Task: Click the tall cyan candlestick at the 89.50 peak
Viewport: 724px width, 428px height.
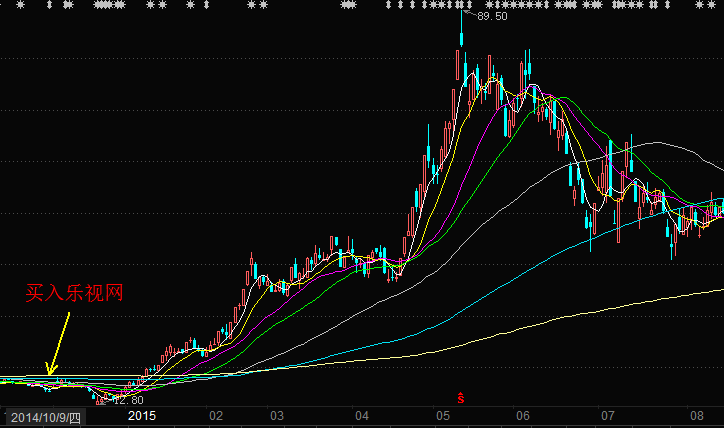Action: (x=461, y=29)
